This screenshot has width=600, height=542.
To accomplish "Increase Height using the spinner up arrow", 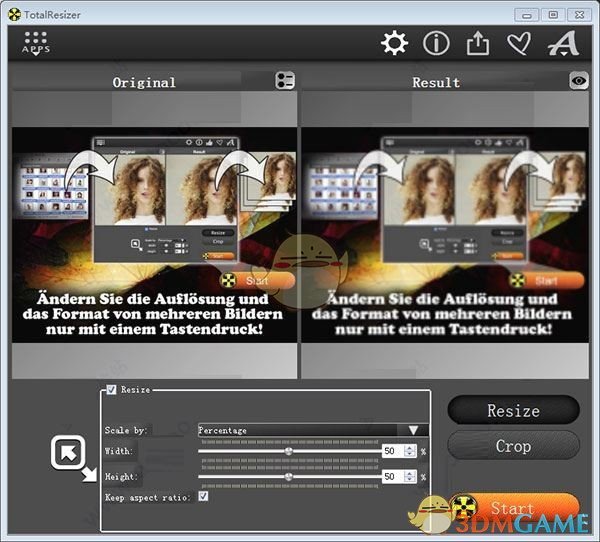I will coord(410,473).
